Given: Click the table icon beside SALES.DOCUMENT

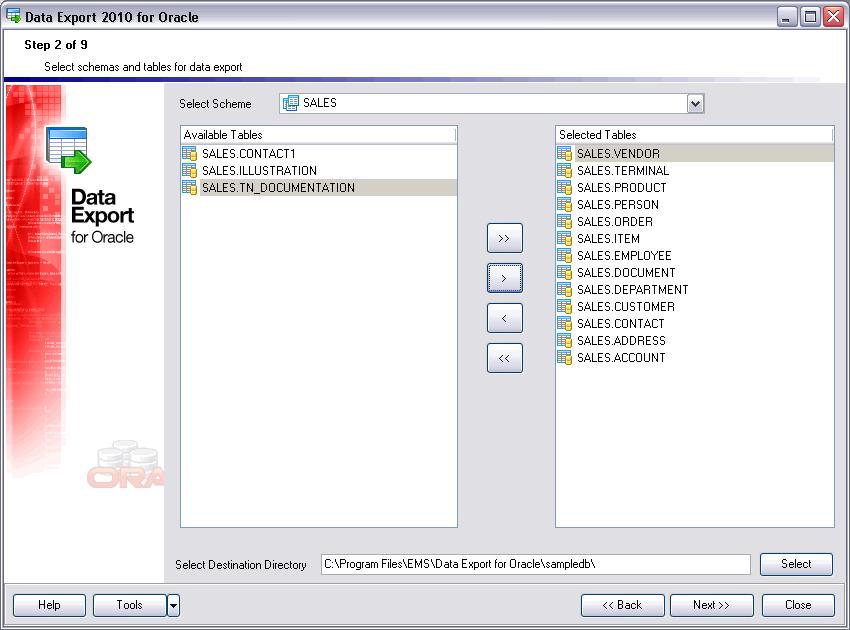Looking at the screenshot, I should pos(565,273).
